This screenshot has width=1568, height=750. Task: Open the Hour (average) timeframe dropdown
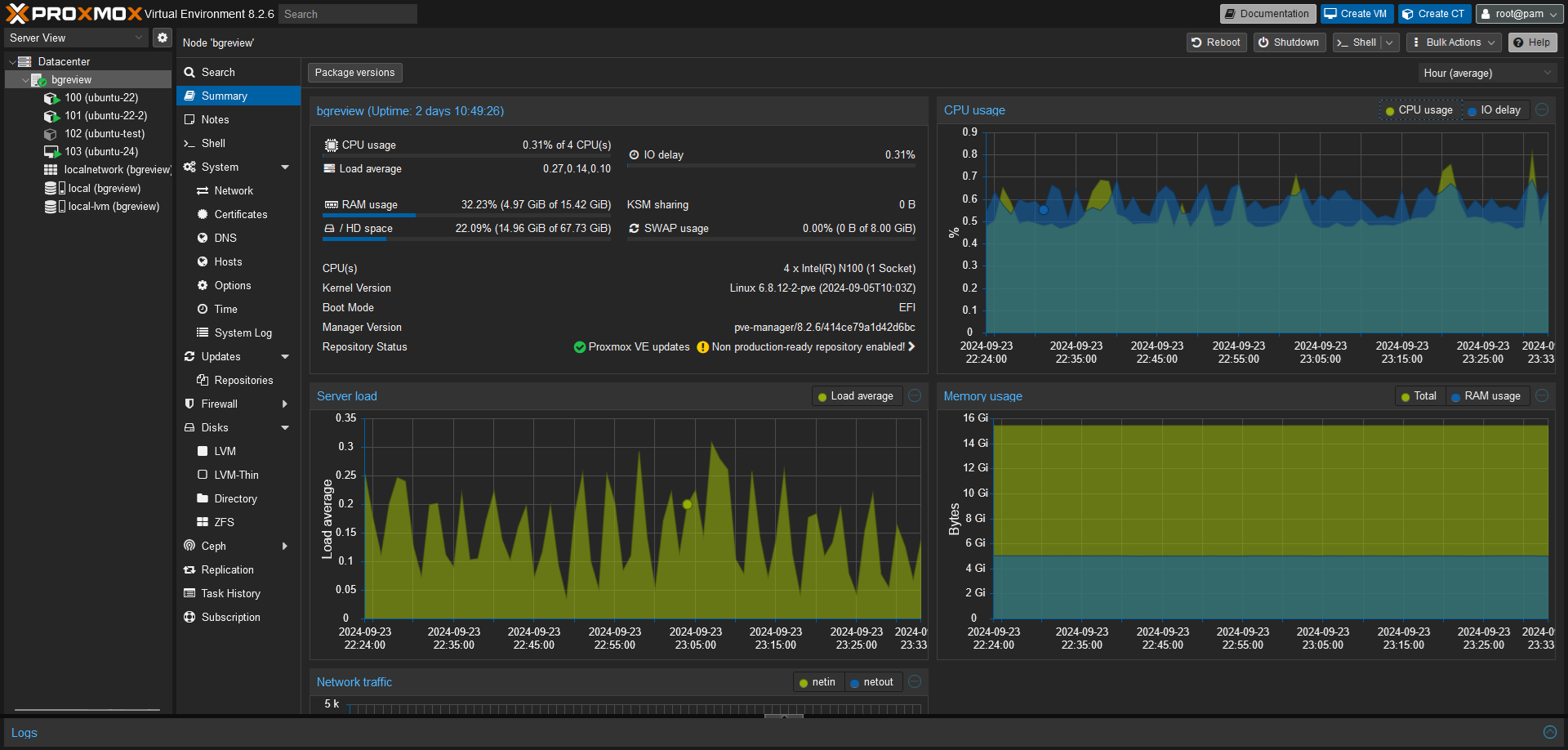(1486, 73)
